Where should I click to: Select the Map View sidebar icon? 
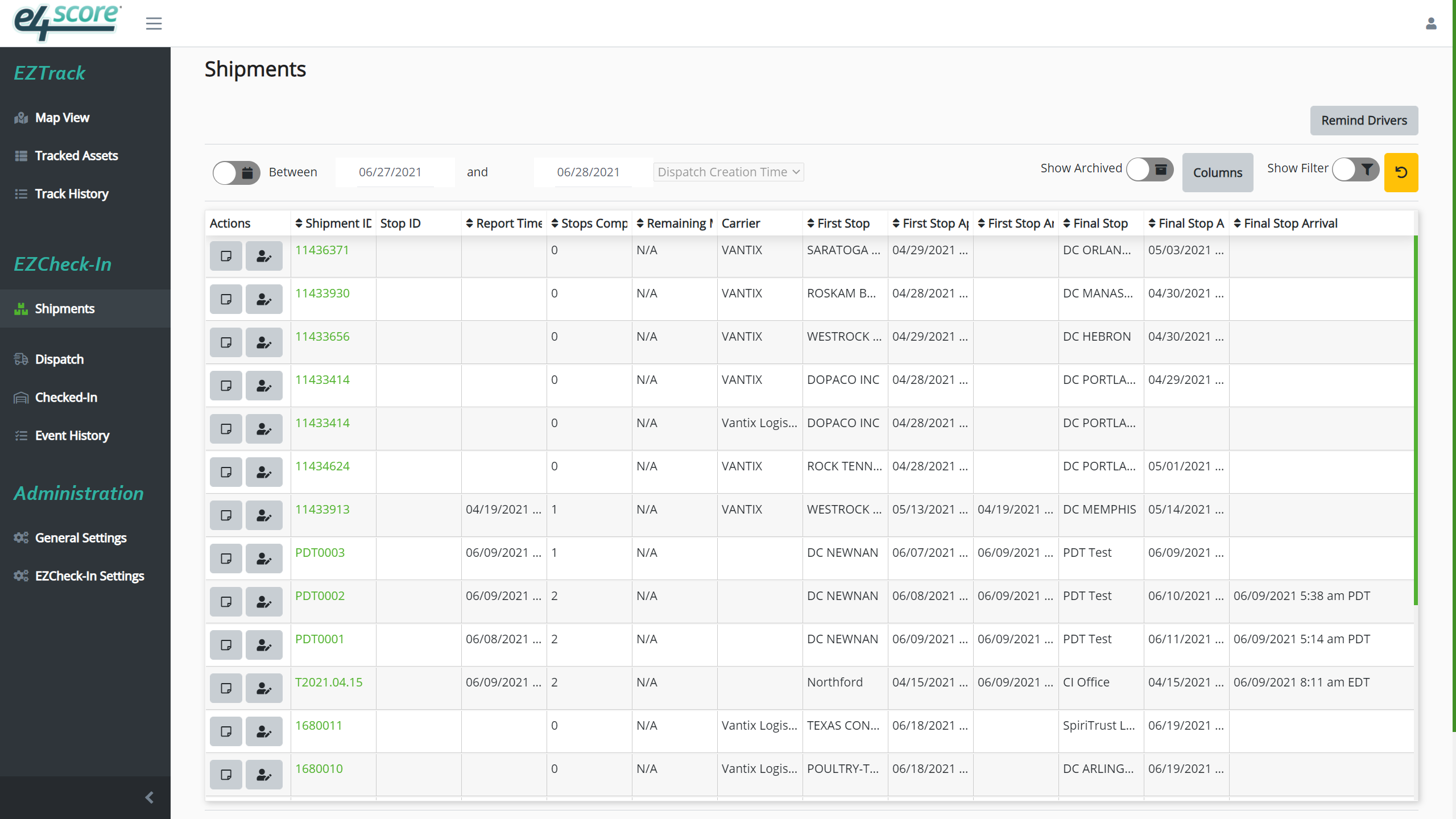coord(20,118)
